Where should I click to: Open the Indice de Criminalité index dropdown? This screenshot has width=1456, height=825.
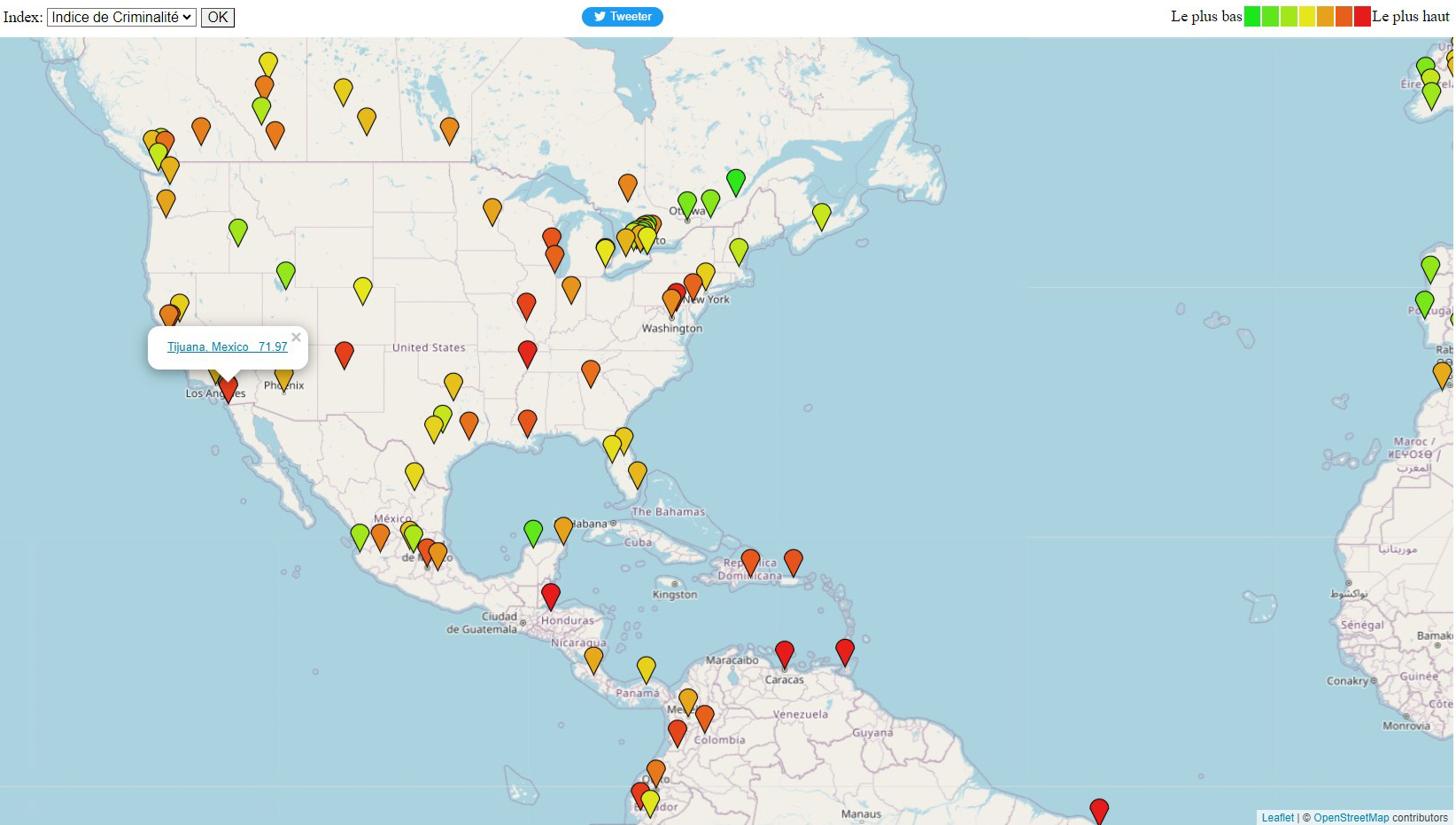point(121,17)
